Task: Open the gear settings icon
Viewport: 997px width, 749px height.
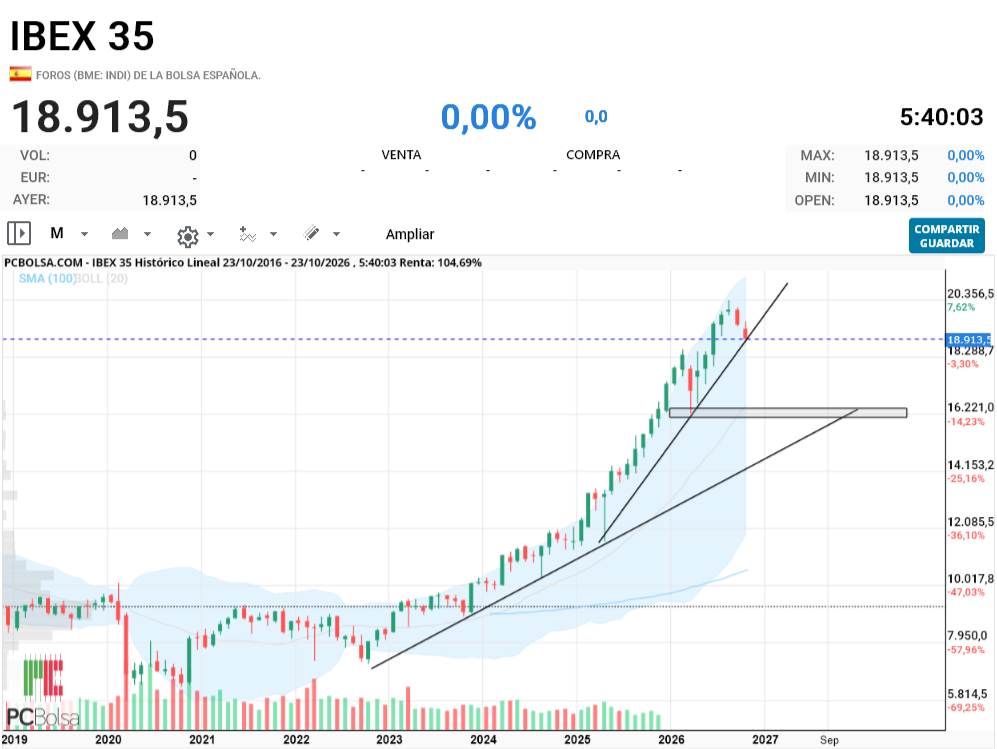Action: [x=188, y=237]
